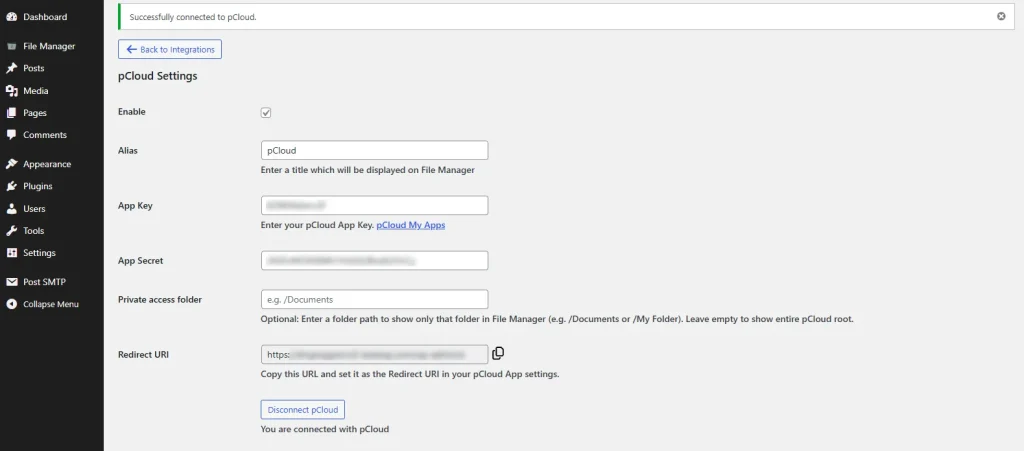
Task: Copy the Redirect URI with copy icon
Action: click(498, 353)
